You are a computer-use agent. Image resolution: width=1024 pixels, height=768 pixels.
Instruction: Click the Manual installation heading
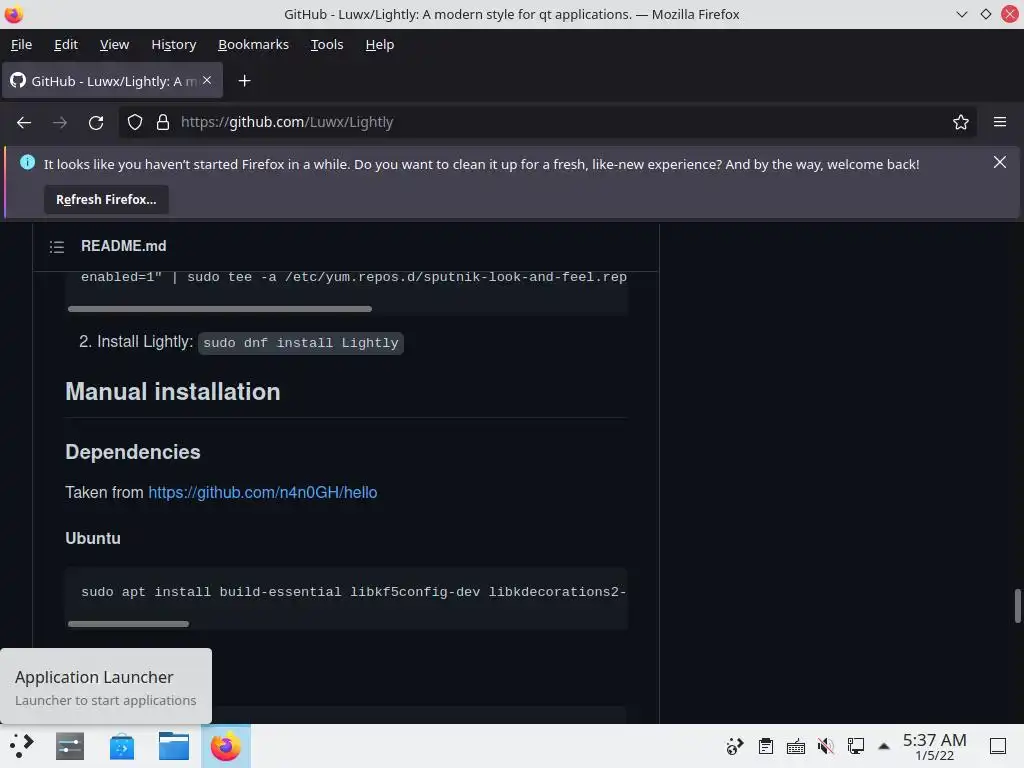(x=172, y=392)
